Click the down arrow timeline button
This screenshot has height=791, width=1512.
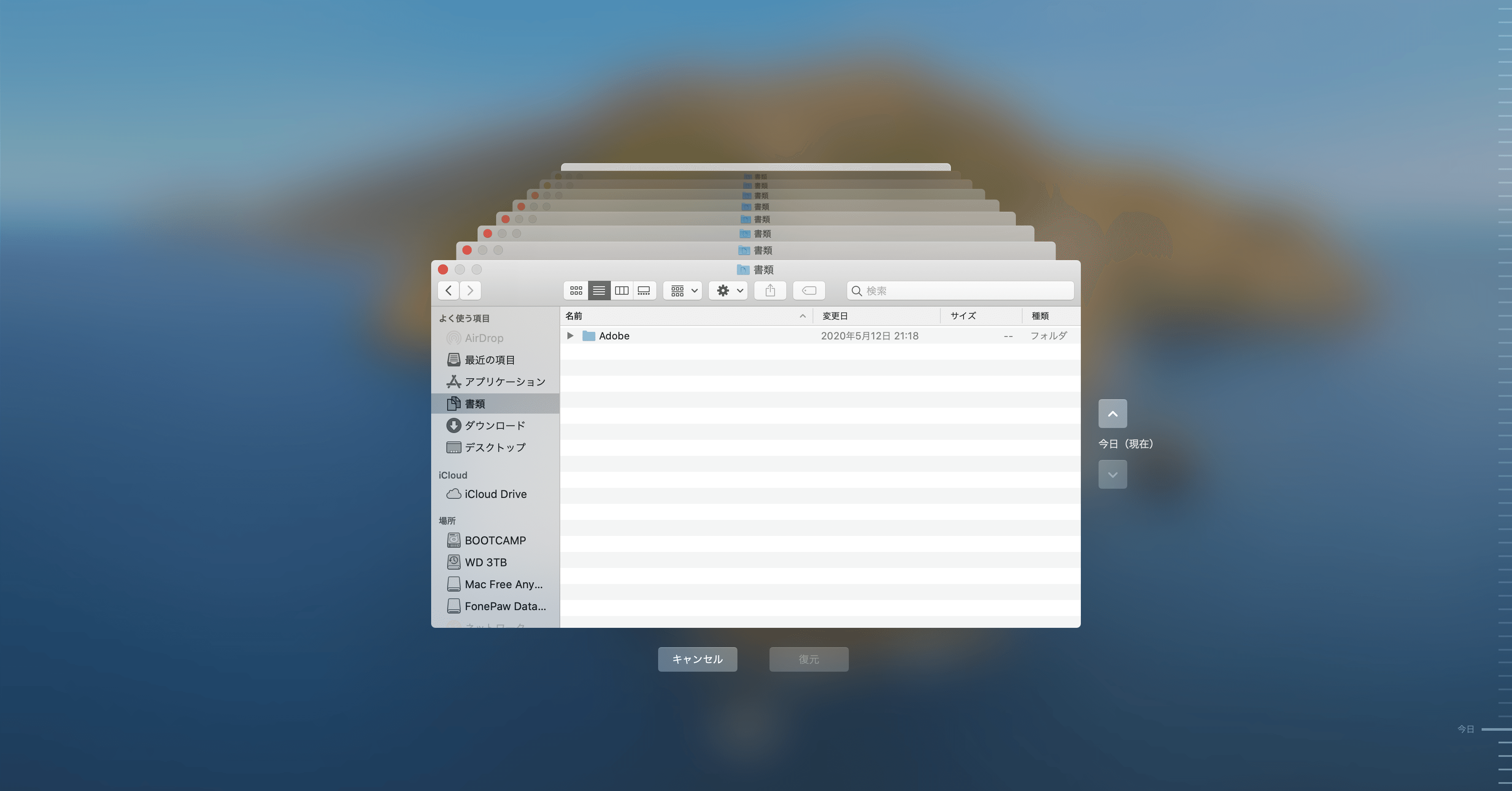coord(1112,473)
